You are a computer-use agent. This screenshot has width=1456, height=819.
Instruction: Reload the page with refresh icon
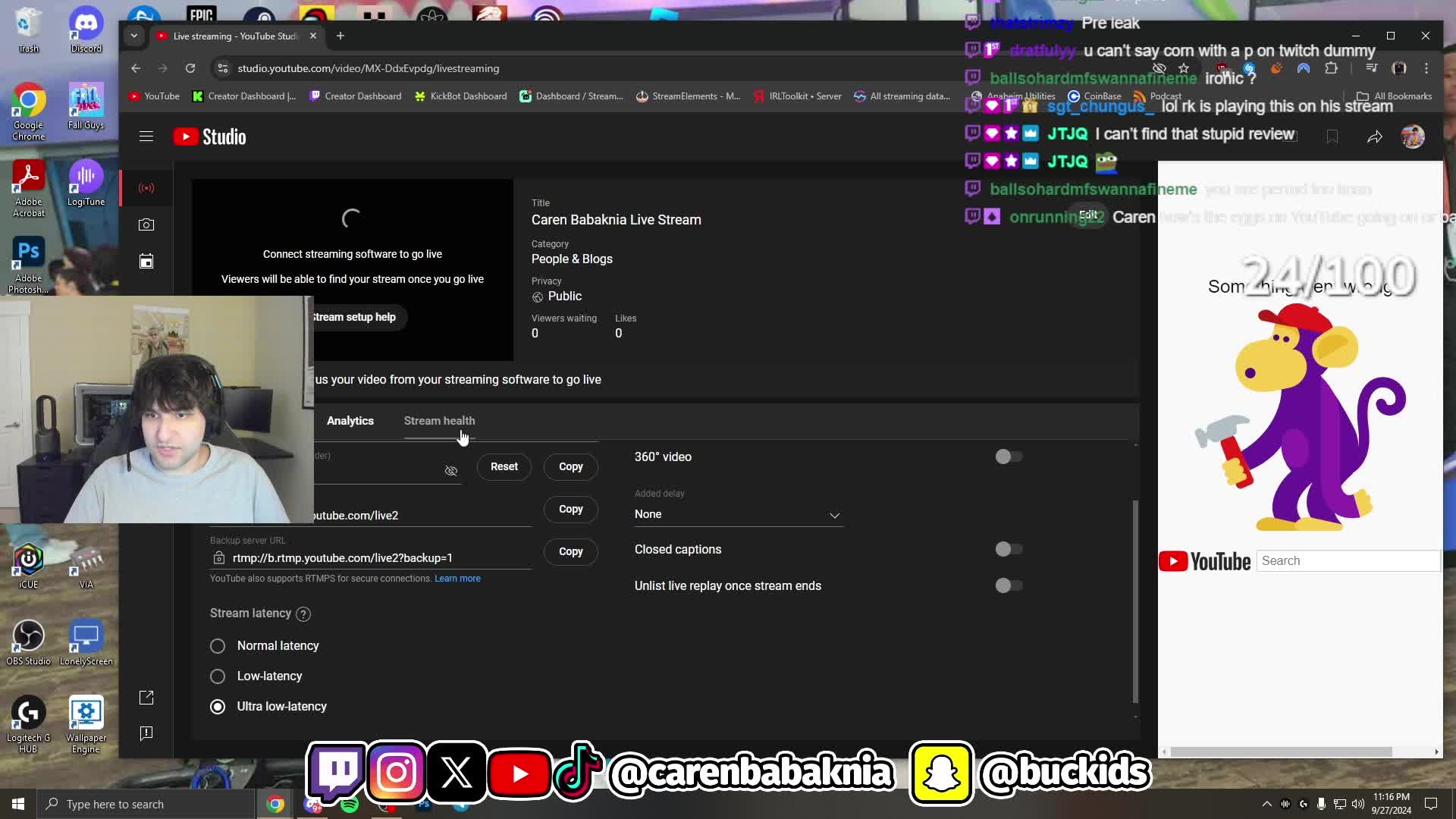point(190,68)
